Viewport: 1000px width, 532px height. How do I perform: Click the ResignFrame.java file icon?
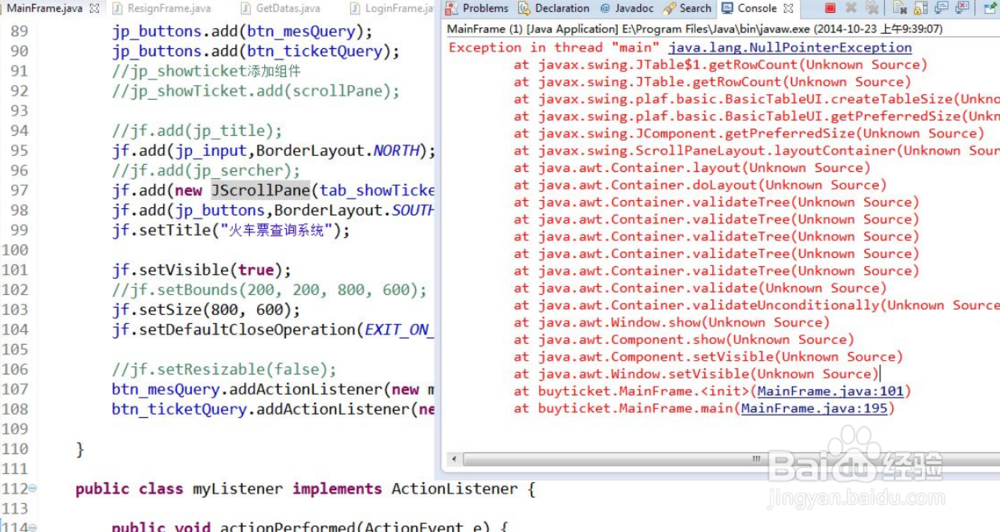coord(117,8)
